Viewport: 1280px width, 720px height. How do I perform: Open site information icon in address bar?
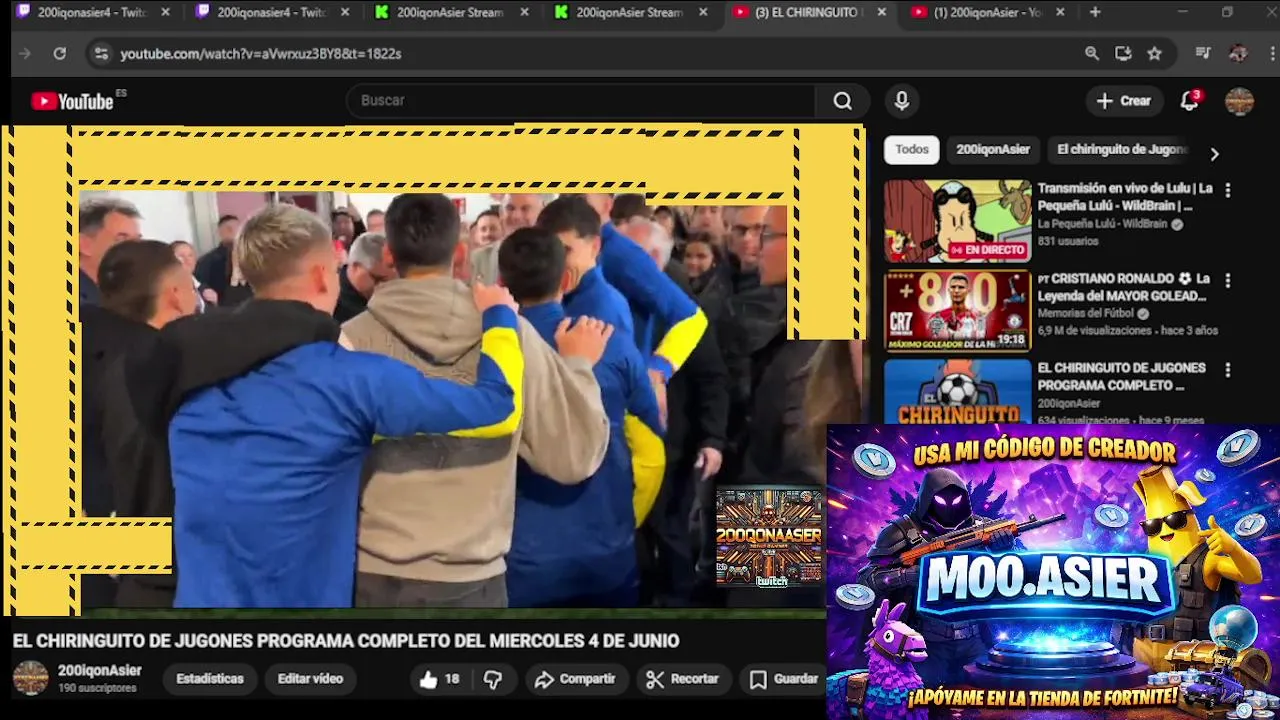(x=100, y=54)
